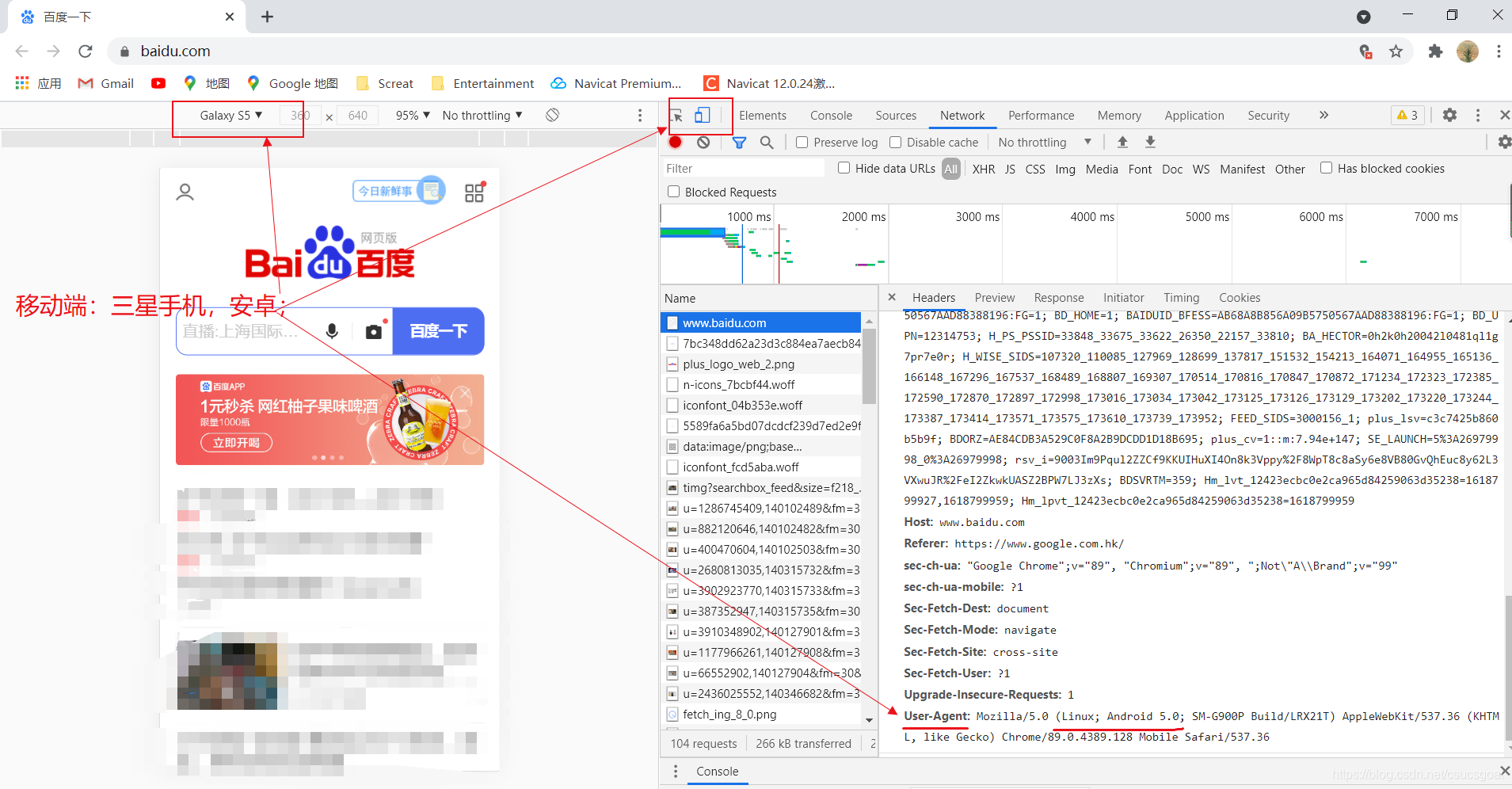Open Chrome extensions puzzle icon
The width and height of the screenshot is (1512, 789).
tap(1435, 51)
